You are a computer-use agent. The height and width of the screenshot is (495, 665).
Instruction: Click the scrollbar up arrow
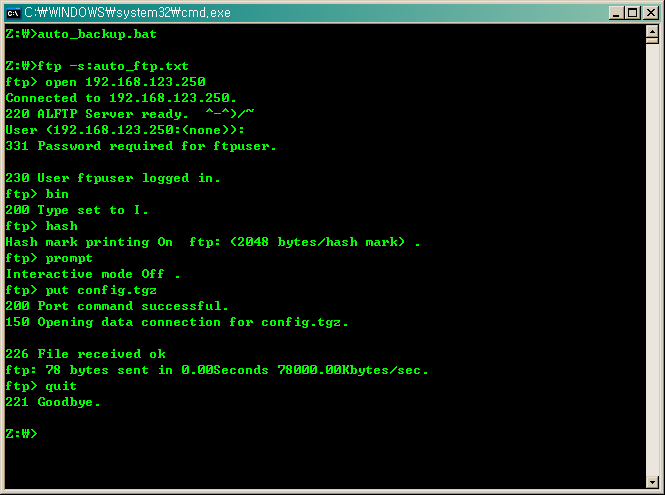[x=652, y=31]
